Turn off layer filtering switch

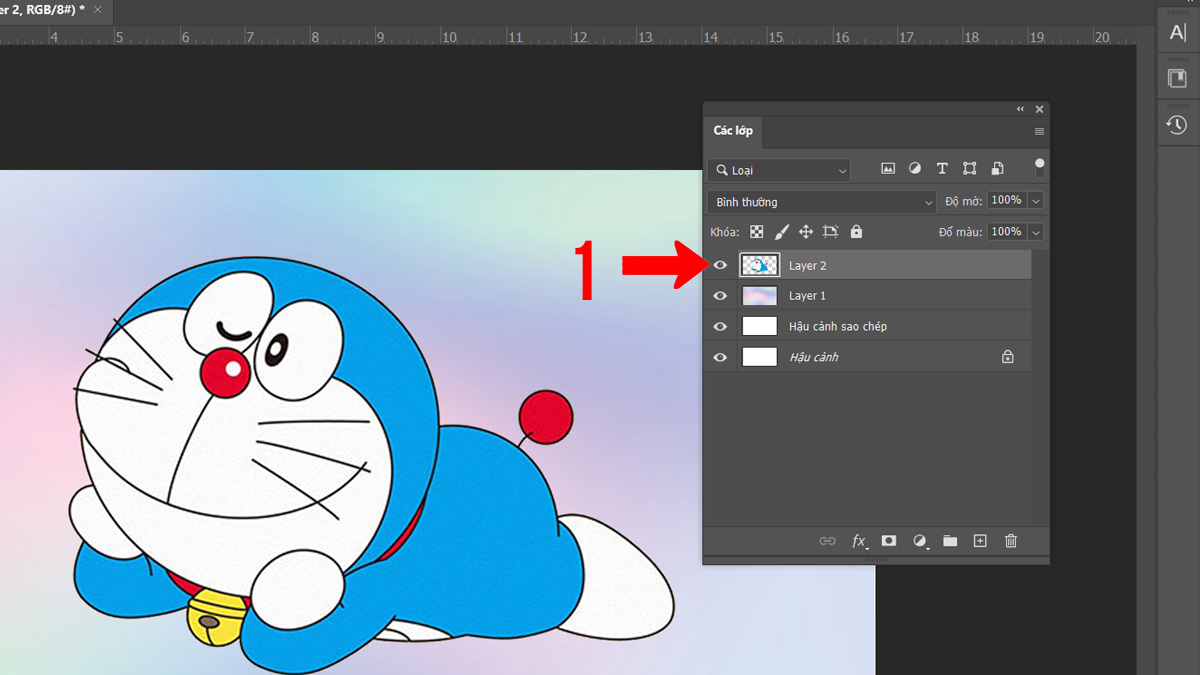click(1040, 168)
